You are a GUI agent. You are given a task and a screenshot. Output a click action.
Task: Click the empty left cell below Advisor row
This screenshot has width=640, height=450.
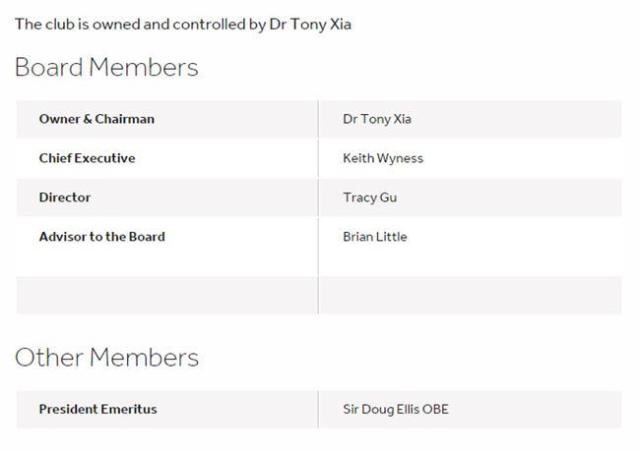(167, 296)
